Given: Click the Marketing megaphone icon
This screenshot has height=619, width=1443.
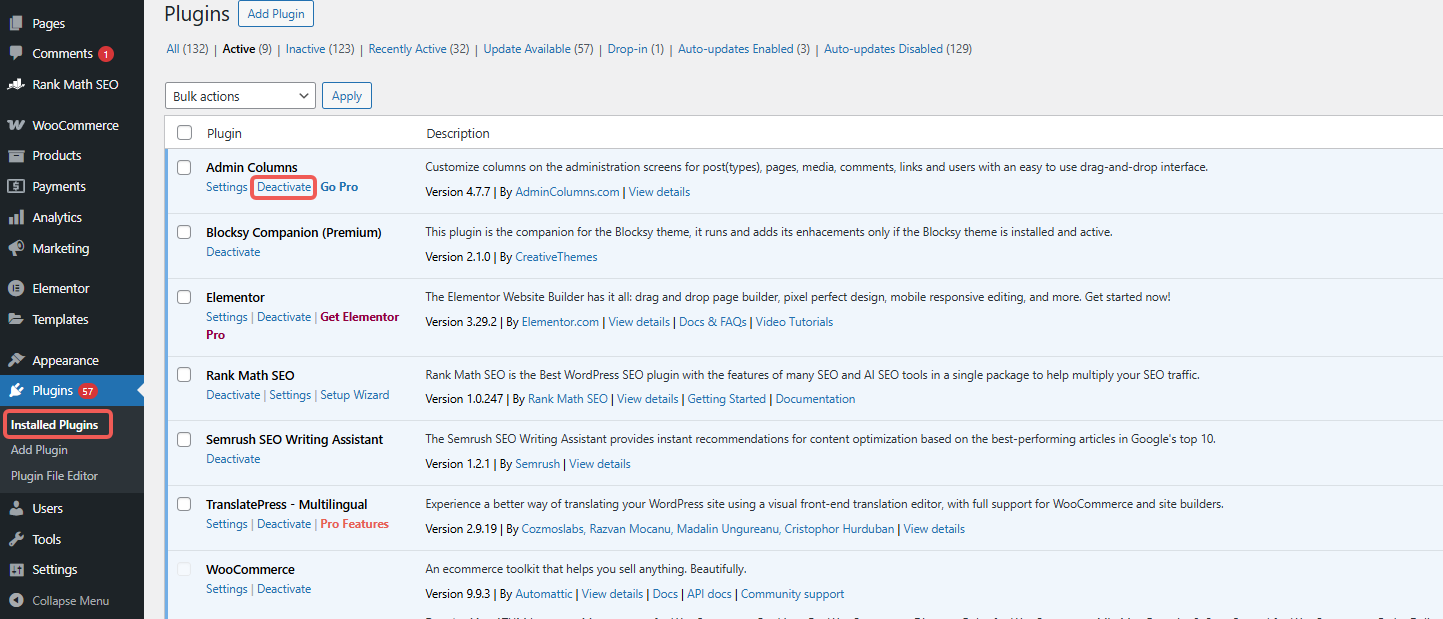Looking at the screenshot, I should [15, 248].
